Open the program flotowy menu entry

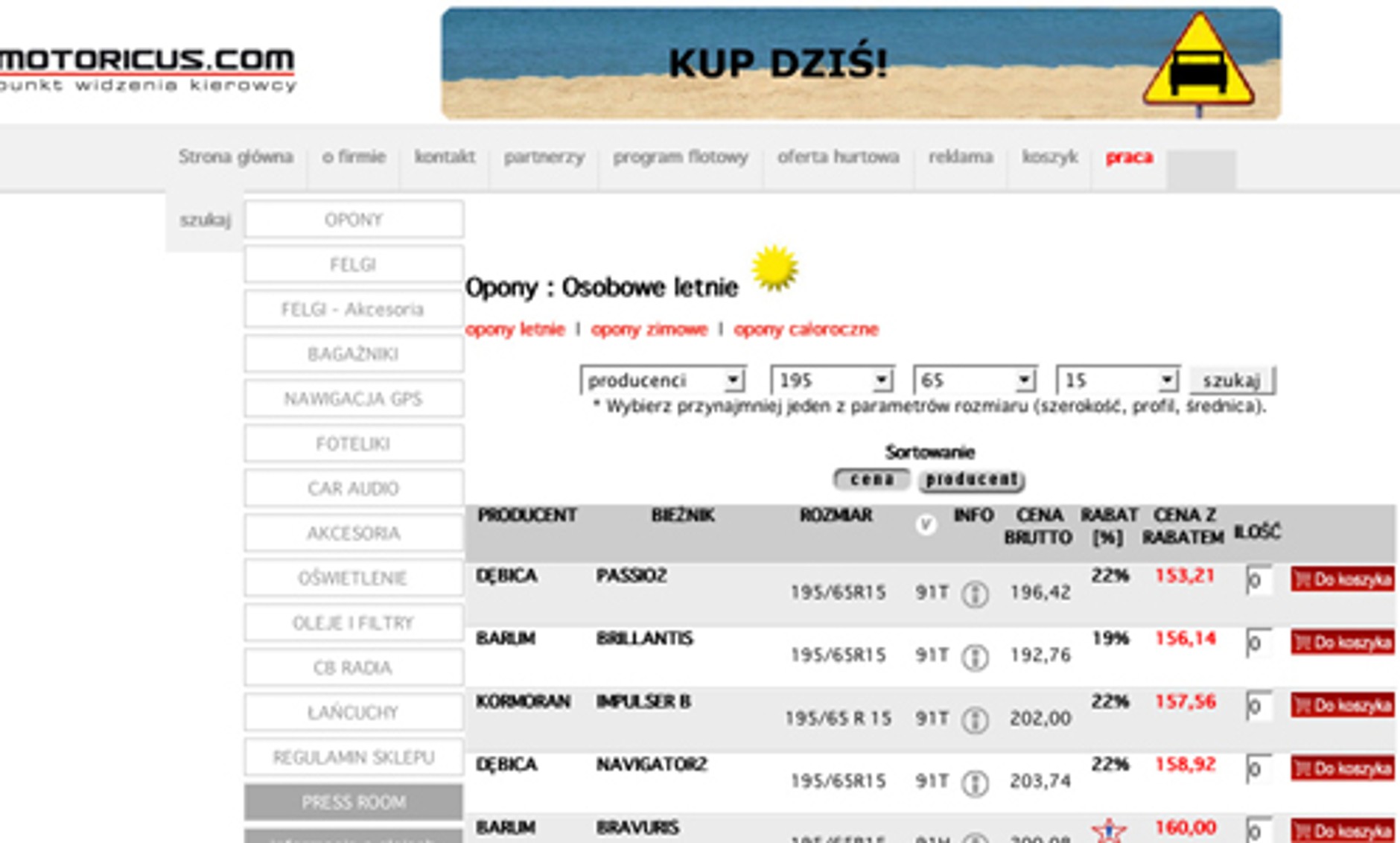point(680,158)
